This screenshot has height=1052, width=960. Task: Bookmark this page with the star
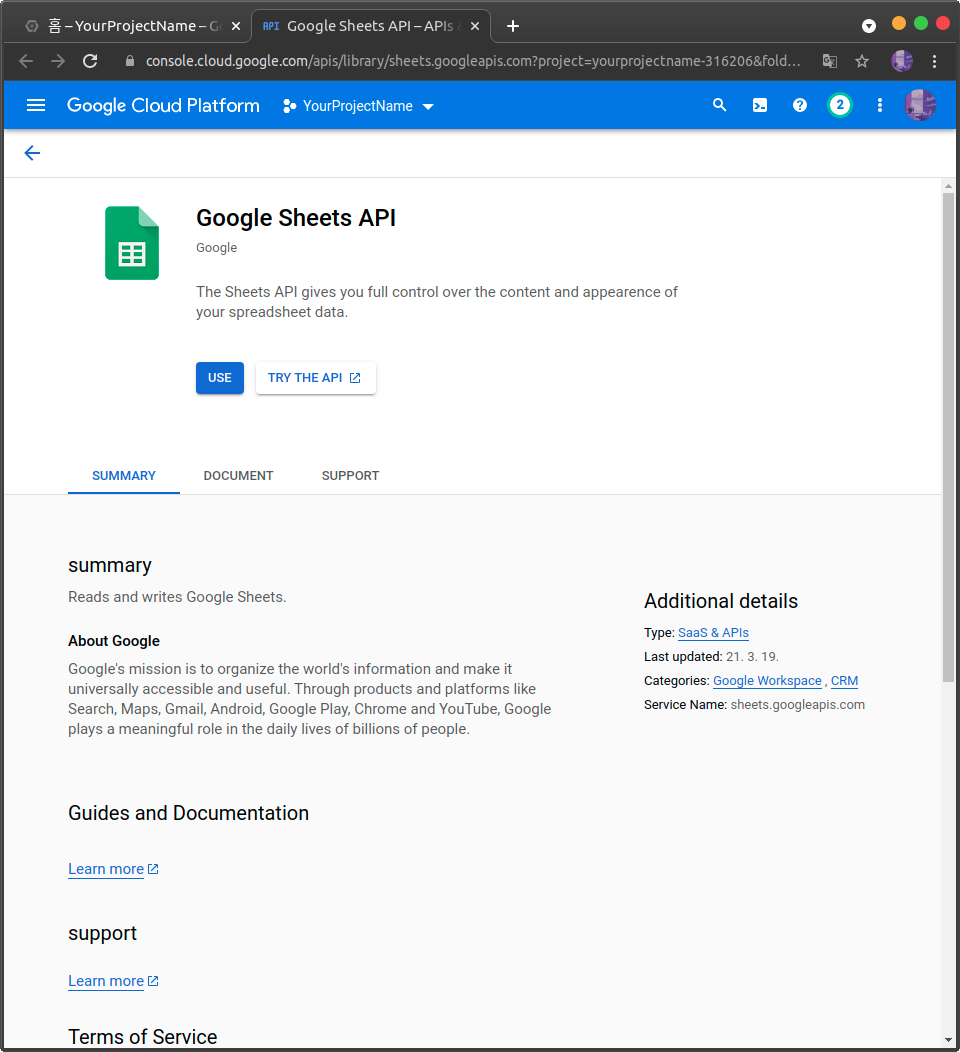pos(862,61)
